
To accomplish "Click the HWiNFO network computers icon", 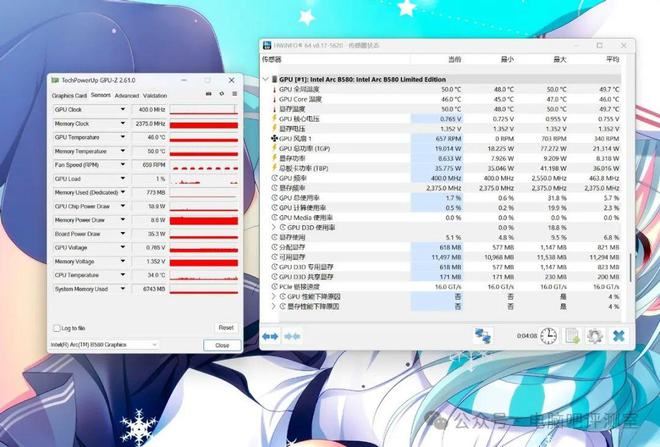I will (483, 336).
